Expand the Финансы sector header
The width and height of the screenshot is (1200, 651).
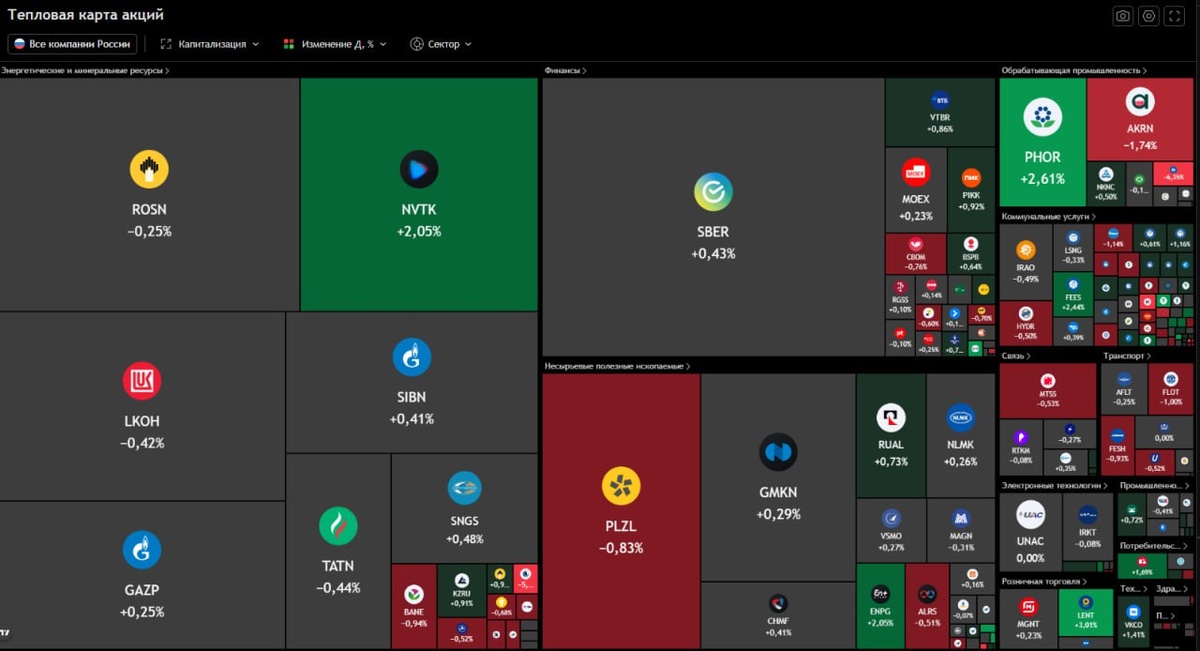pyautogui.click(x=566, y=71)
